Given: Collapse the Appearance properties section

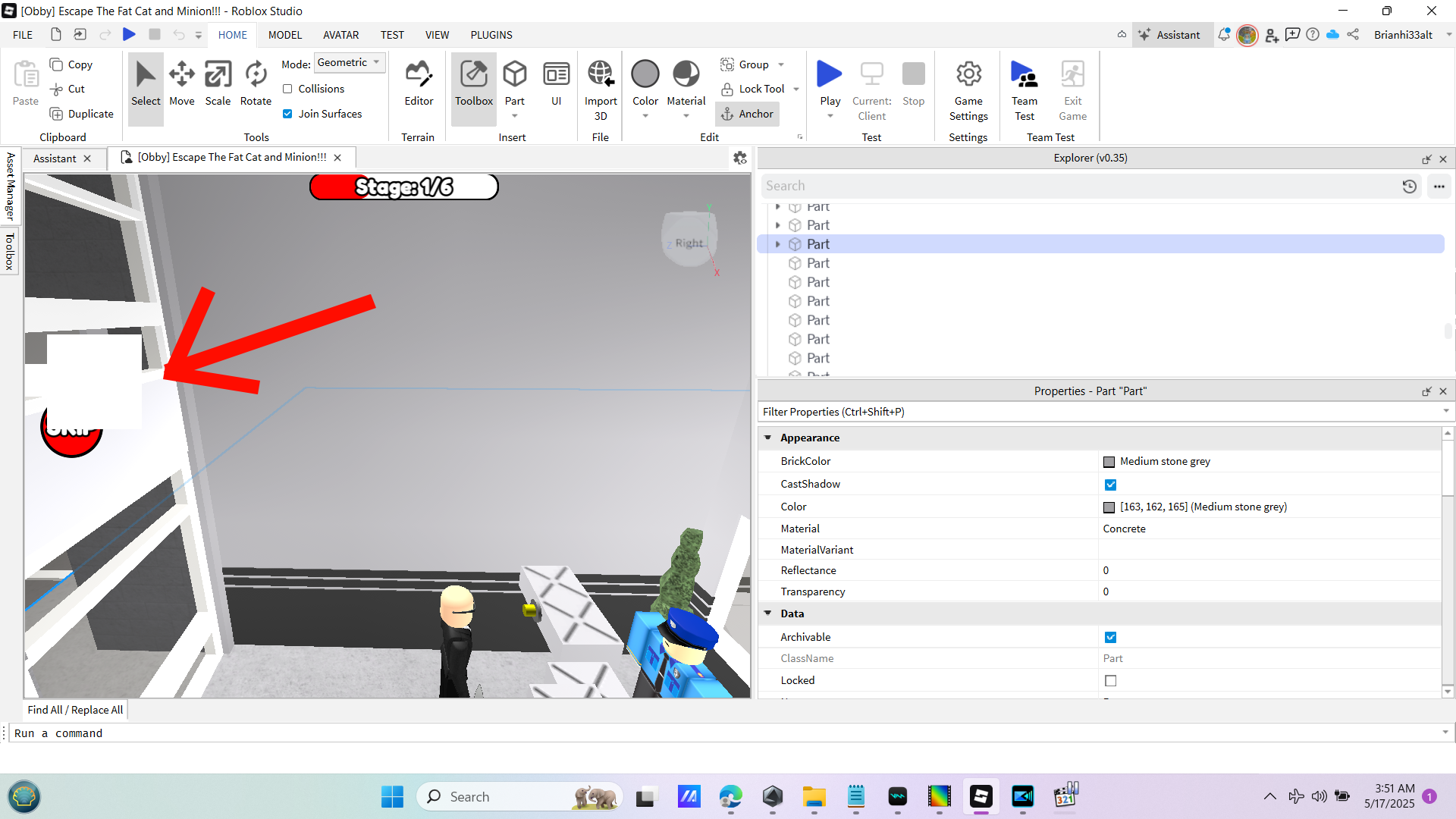Looking at the screenshot, I should click(x=767, y=438).
